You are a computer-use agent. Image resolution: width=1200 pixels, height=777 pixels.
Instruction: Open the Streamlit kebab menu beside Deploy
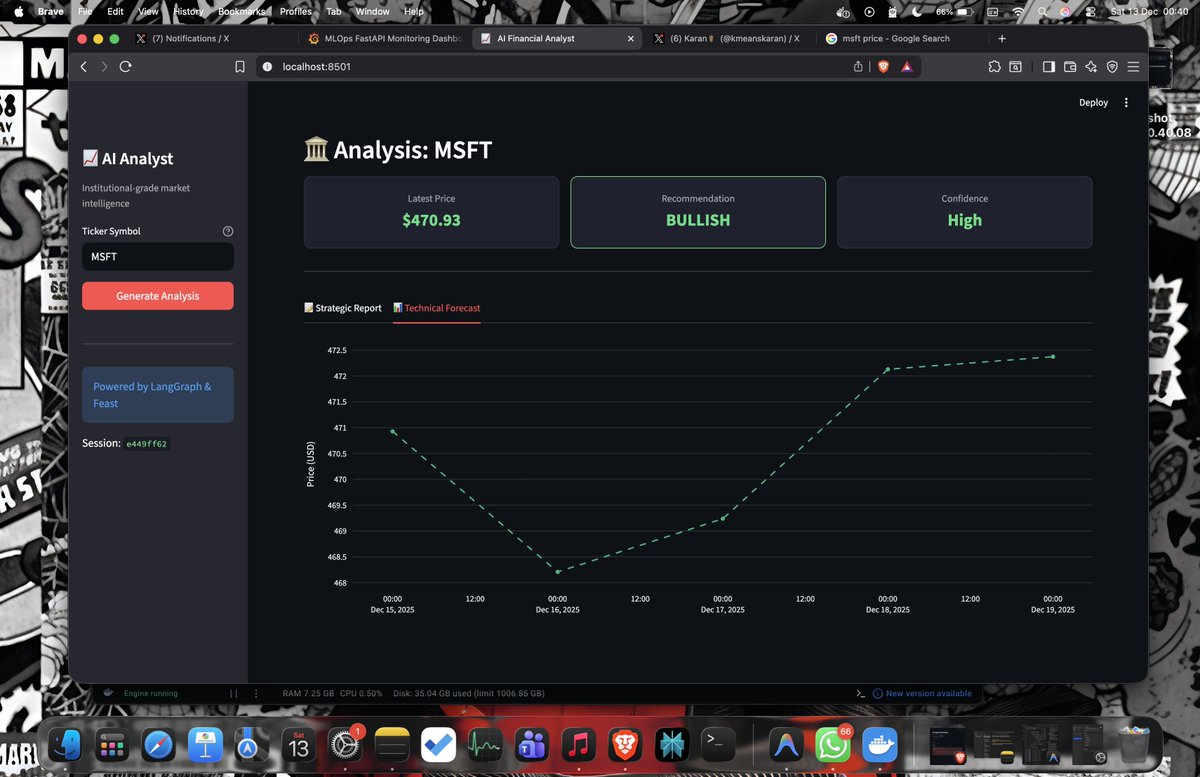point(1126,102)
